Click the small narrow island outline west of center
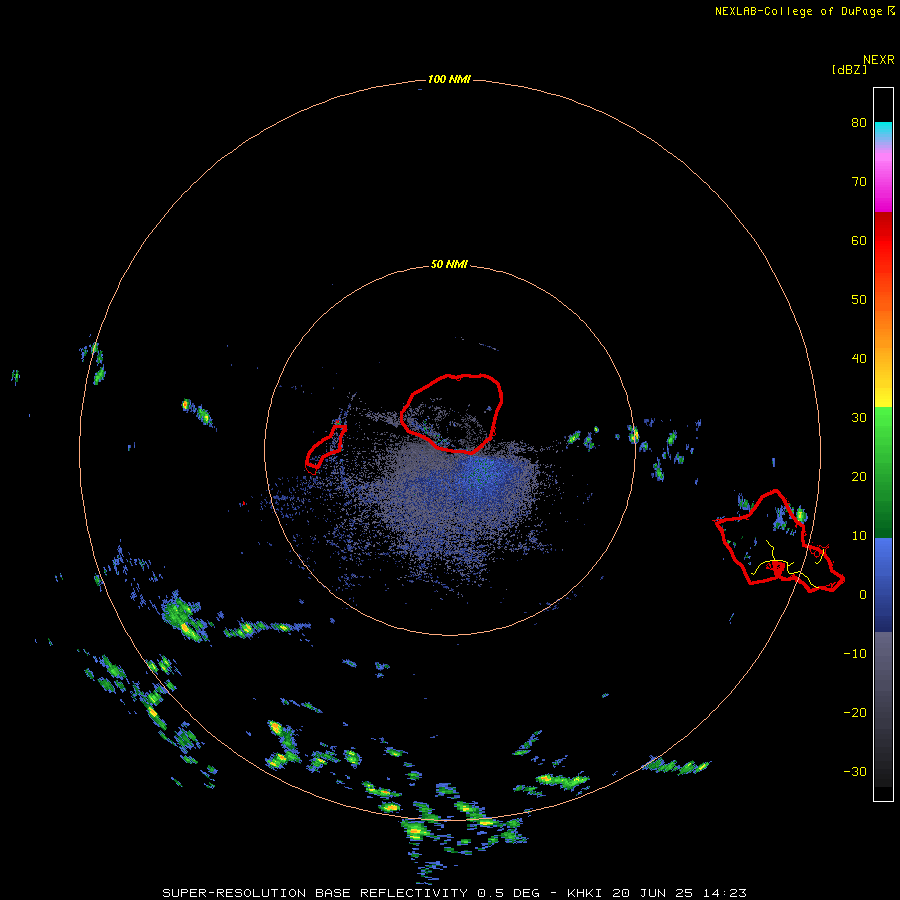Screen dimensions: 900x900 click(325, 448)
